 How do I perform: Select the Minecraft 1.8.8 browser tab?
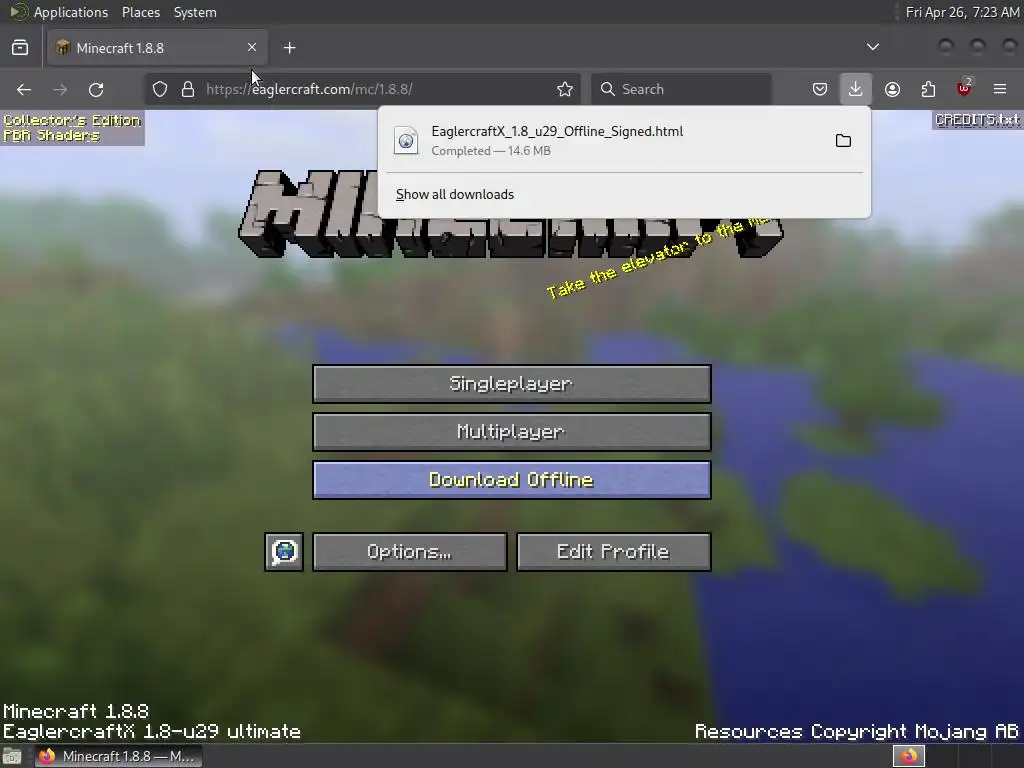157,48
